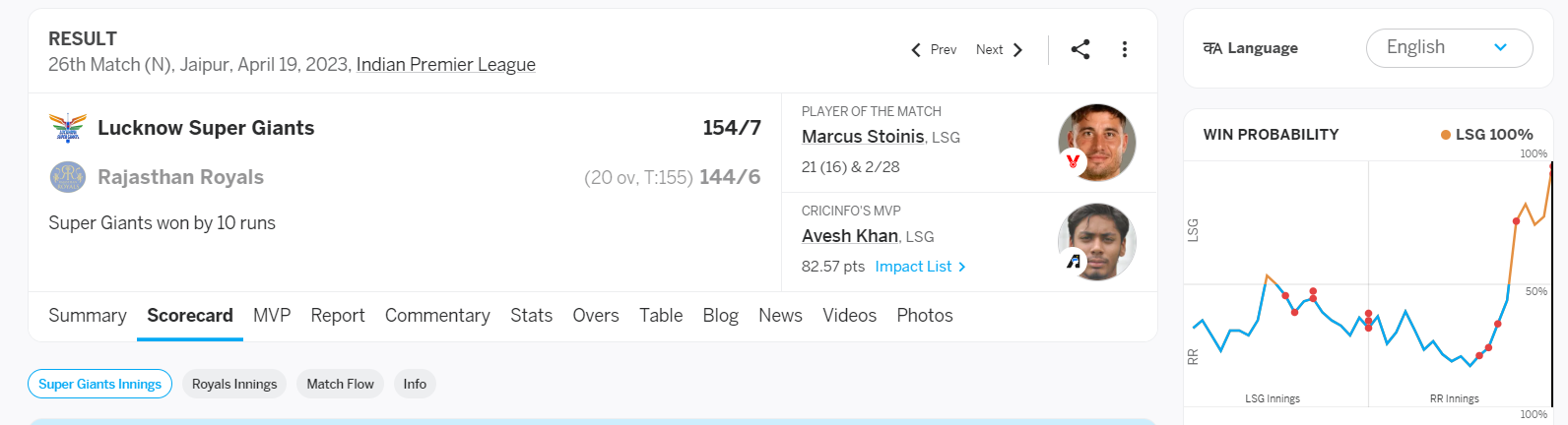
Task: Open Marcus Stoinis player profile link
Action: (x=863, y=137)
